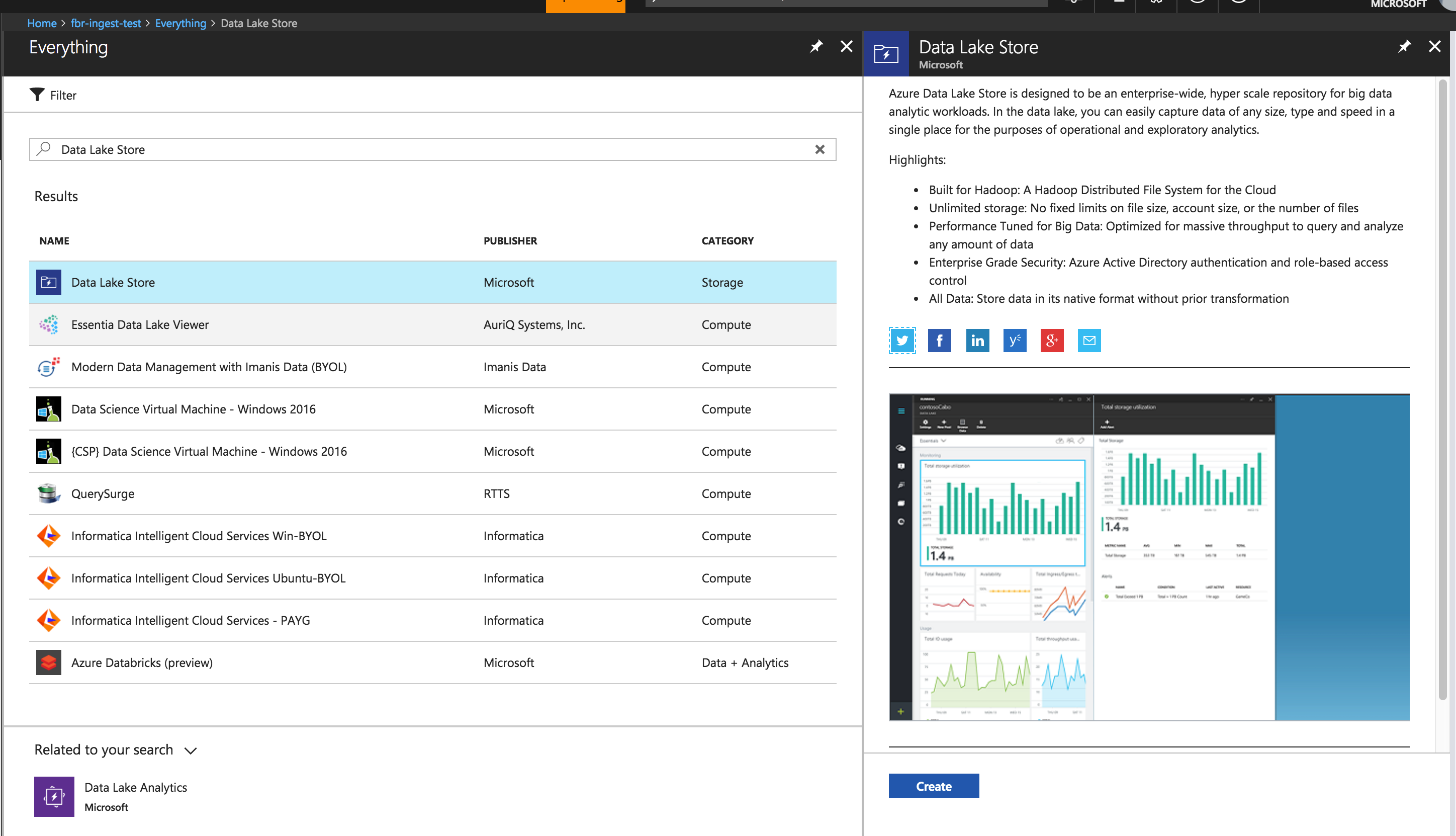Open Filter options

[53, 95]
